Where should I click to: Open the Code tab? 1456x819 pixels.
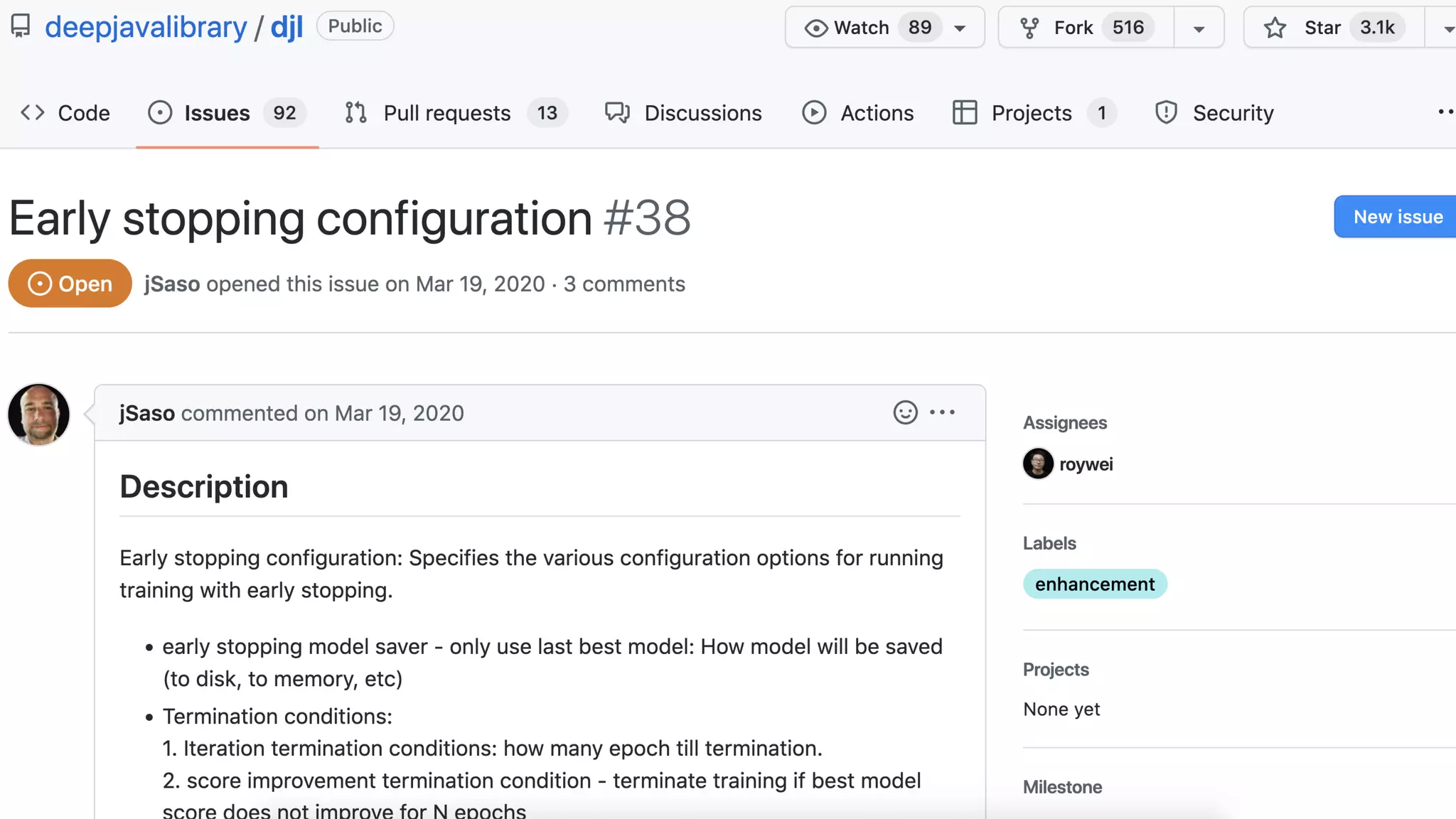[x=65, y=113]
